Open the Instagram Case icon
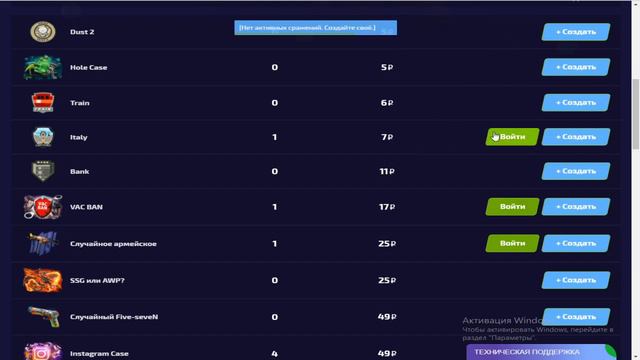 pos(43,351)
